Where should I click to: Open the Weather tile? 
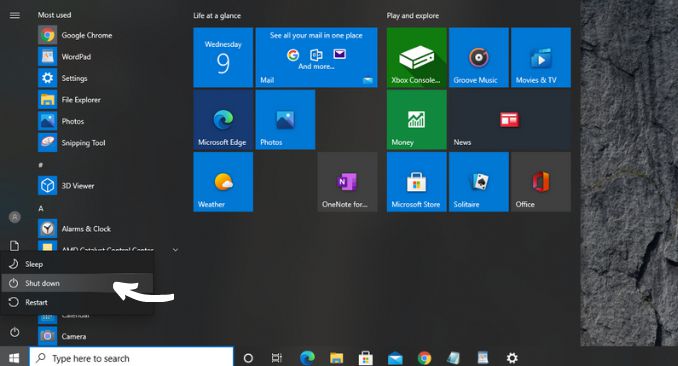point(223,182)
